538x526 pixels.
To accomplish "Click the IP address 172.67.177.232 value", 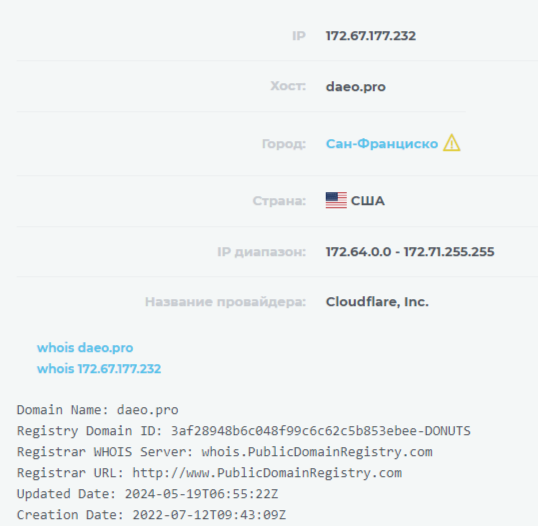I will coord(371,36).
